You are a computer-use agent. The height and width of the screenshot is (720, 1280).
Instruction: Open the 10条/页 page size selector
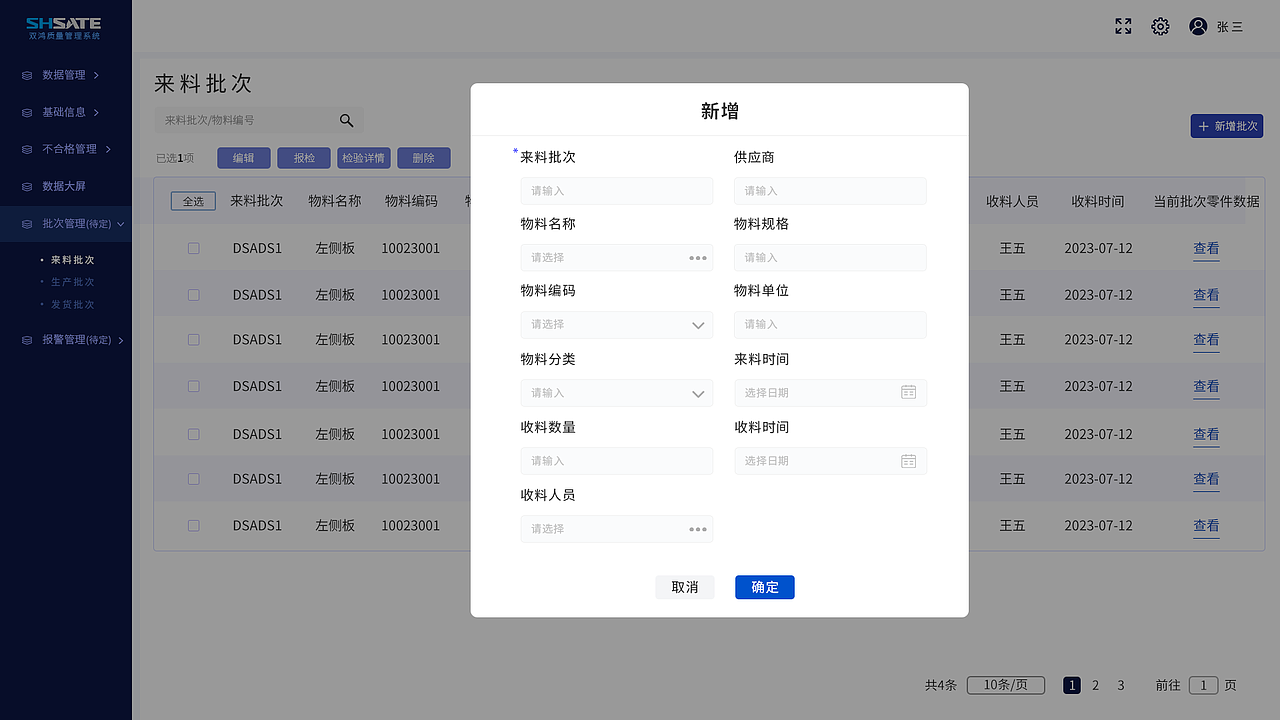(x=1006, y=685)
